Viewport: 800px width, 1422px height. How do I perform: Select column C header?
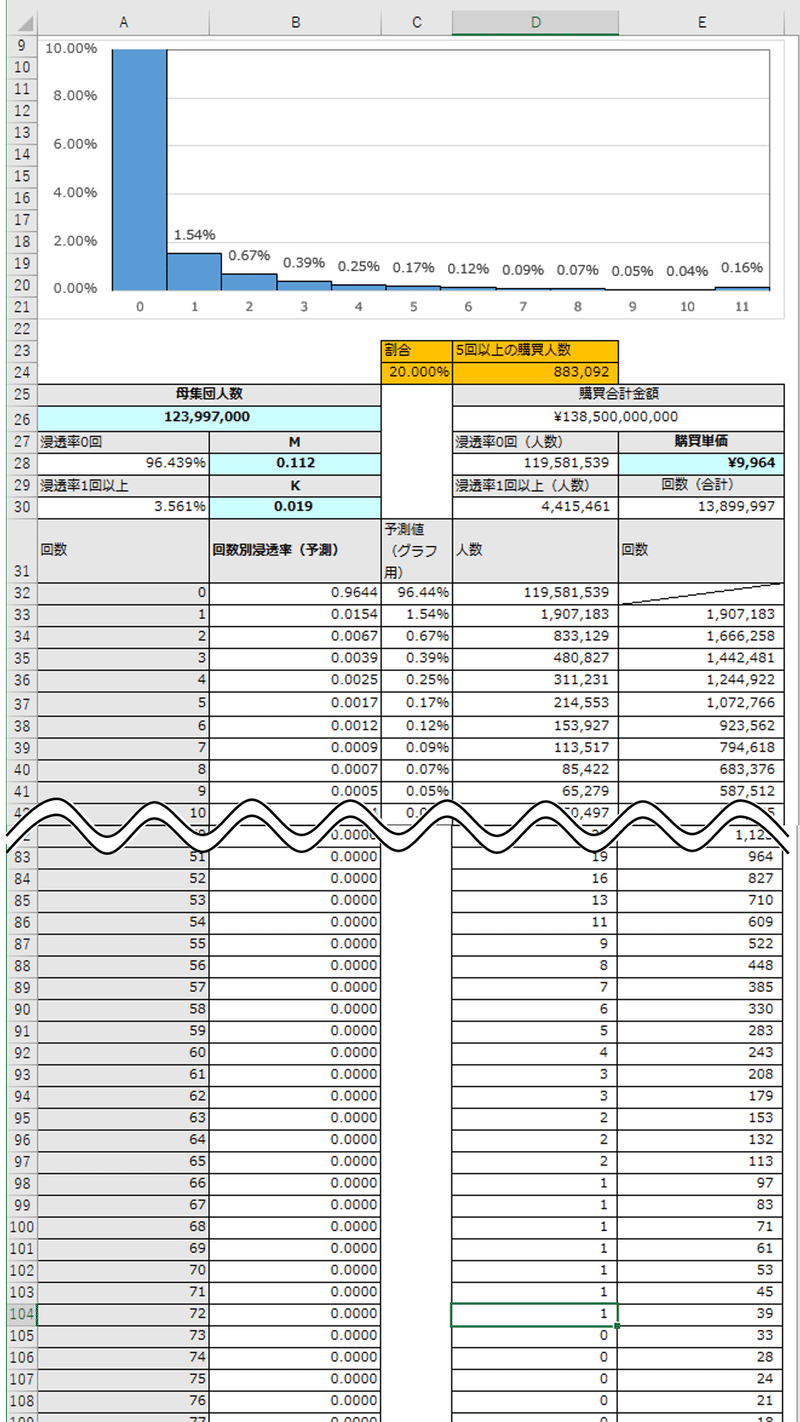(416, 22)
